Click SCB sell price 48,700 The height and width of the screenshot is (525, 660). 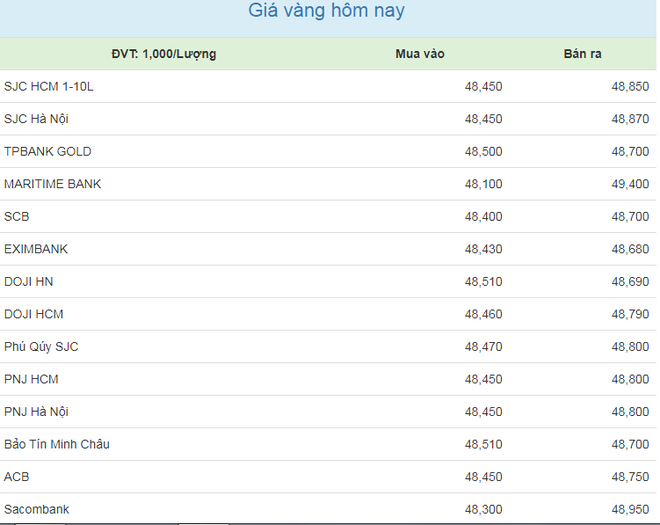pos(630,217)
